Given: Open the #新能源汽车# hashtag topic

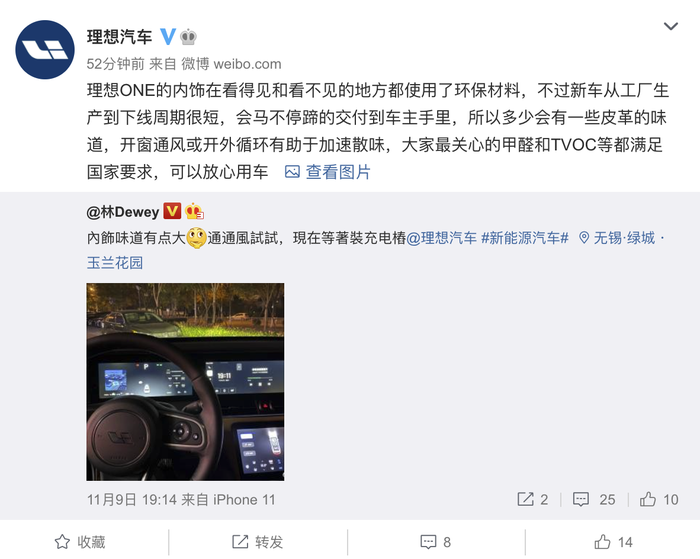Looking at the screenshot, I should tap(525, 238).
